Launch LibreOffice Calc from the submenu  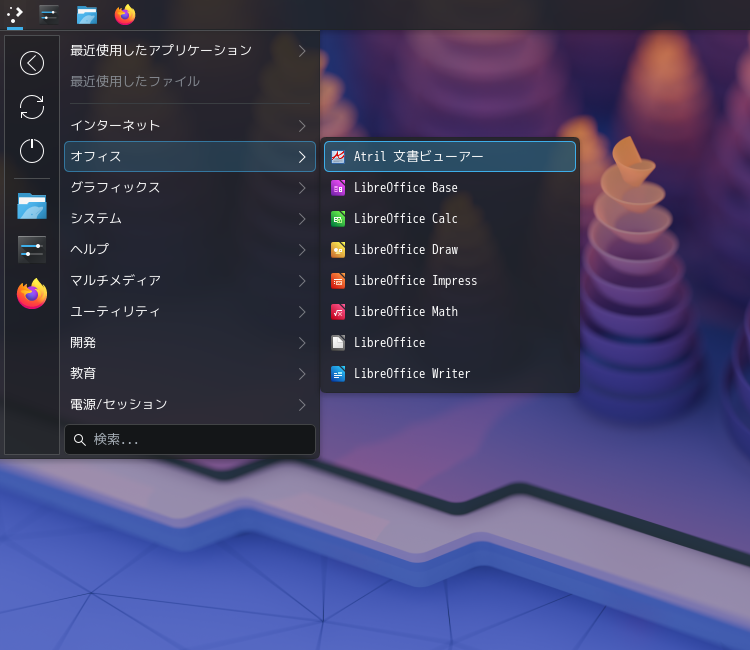click(450, 219)
